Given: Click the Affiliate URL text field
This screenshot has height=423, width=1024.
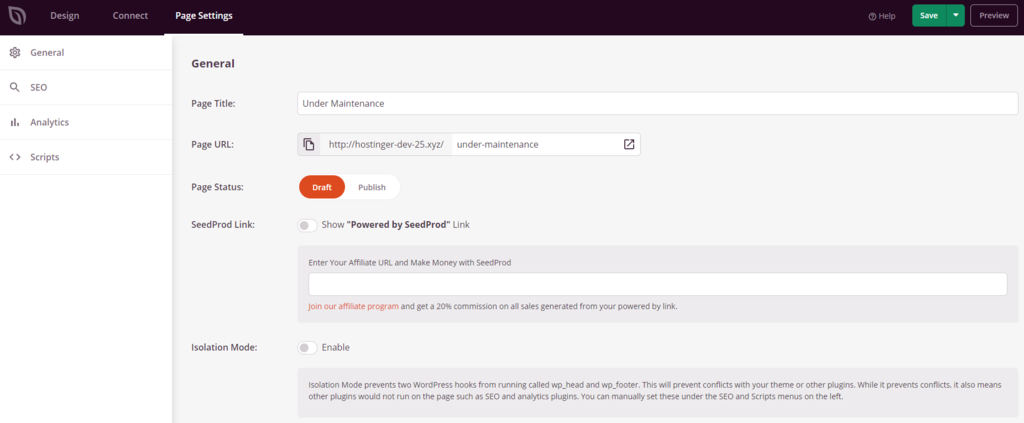Looking at the screenshot, I should (x=657, y=284).
